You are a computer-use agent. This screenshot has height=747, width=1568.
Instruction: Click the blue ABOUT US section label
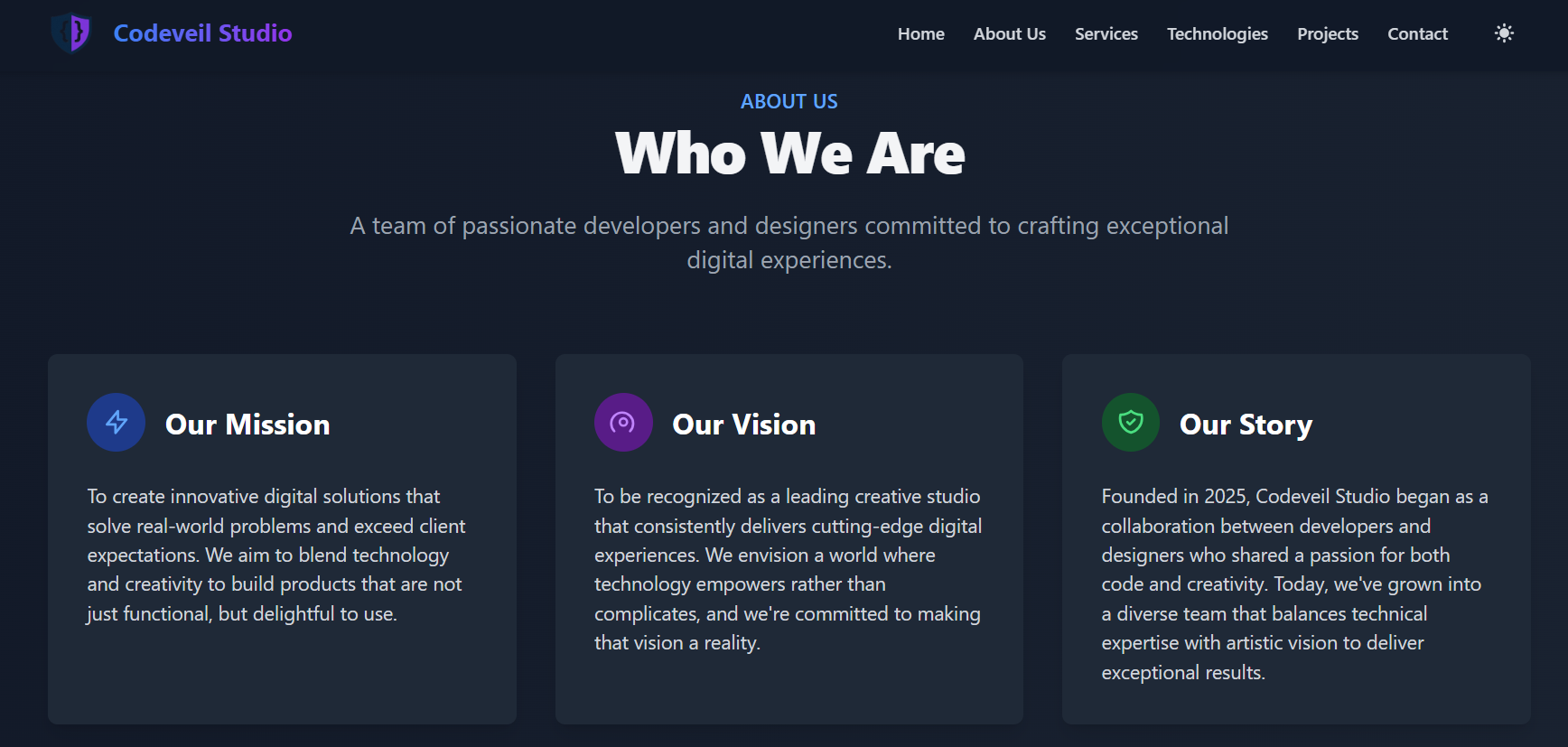(x=789, y=101)
